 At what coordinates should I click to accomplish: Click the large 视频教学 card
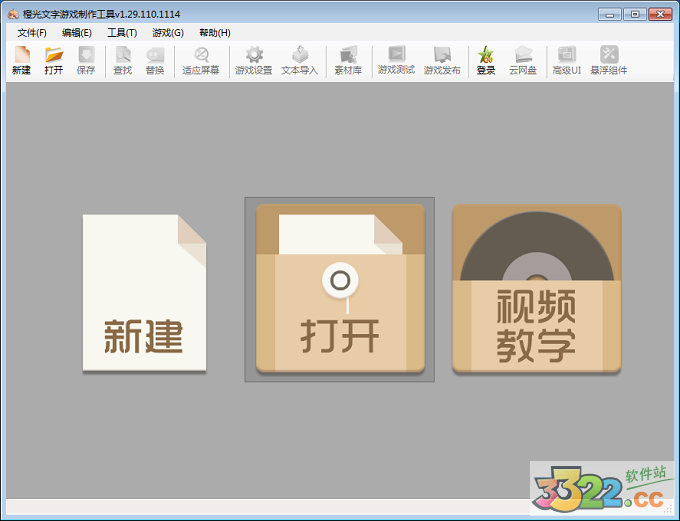(536, 288)
